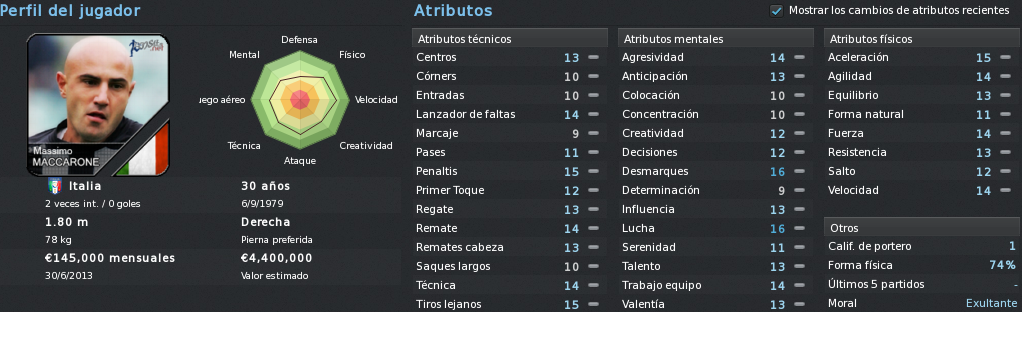Click the Forma física 74% value
The width and height of the screenshot is (1022, 360).
(x=1002, y=265)
